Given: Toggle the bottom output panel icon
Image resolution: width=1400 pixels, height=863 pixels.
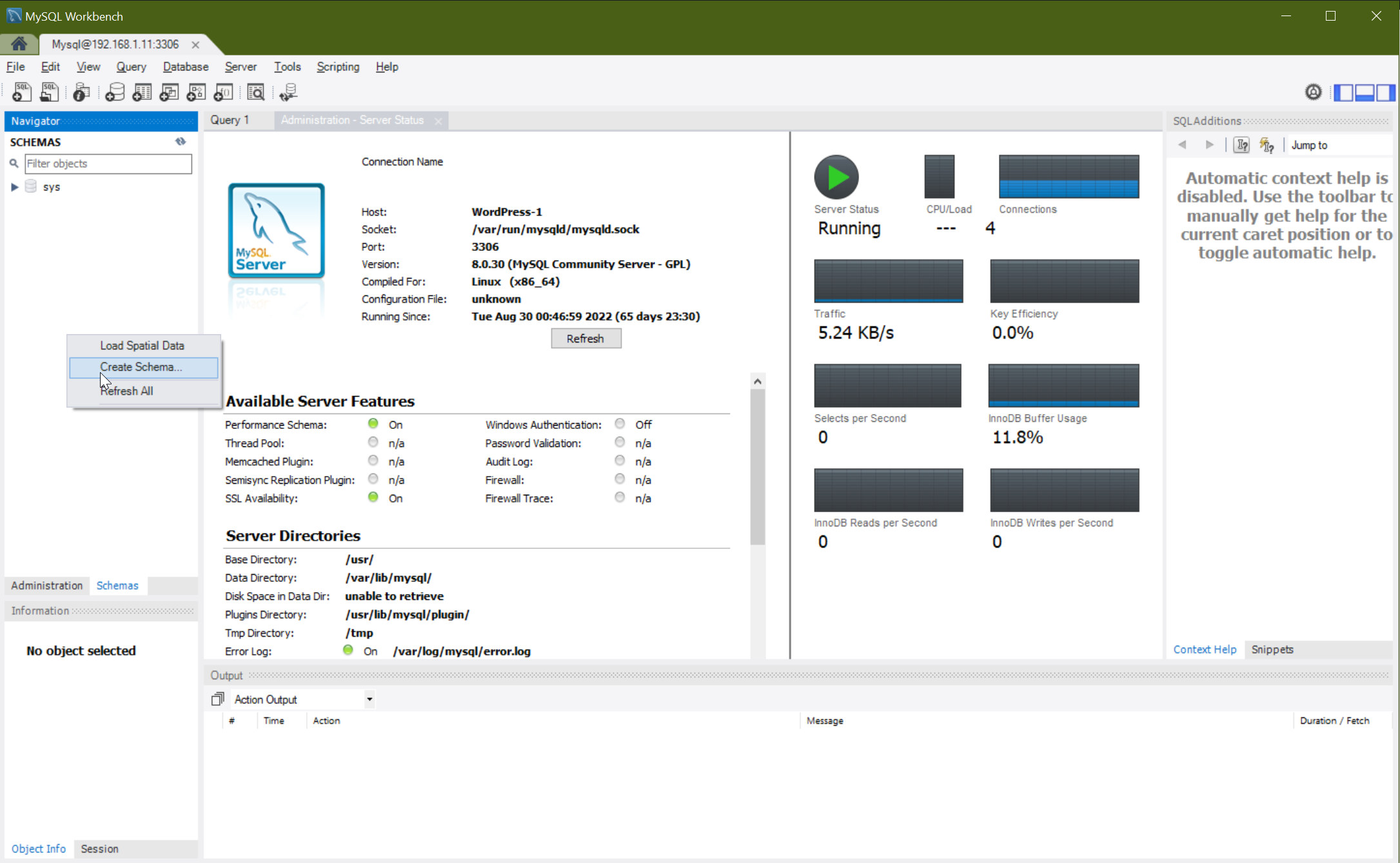Looking at the screenshot, I should coord(1364,92).
